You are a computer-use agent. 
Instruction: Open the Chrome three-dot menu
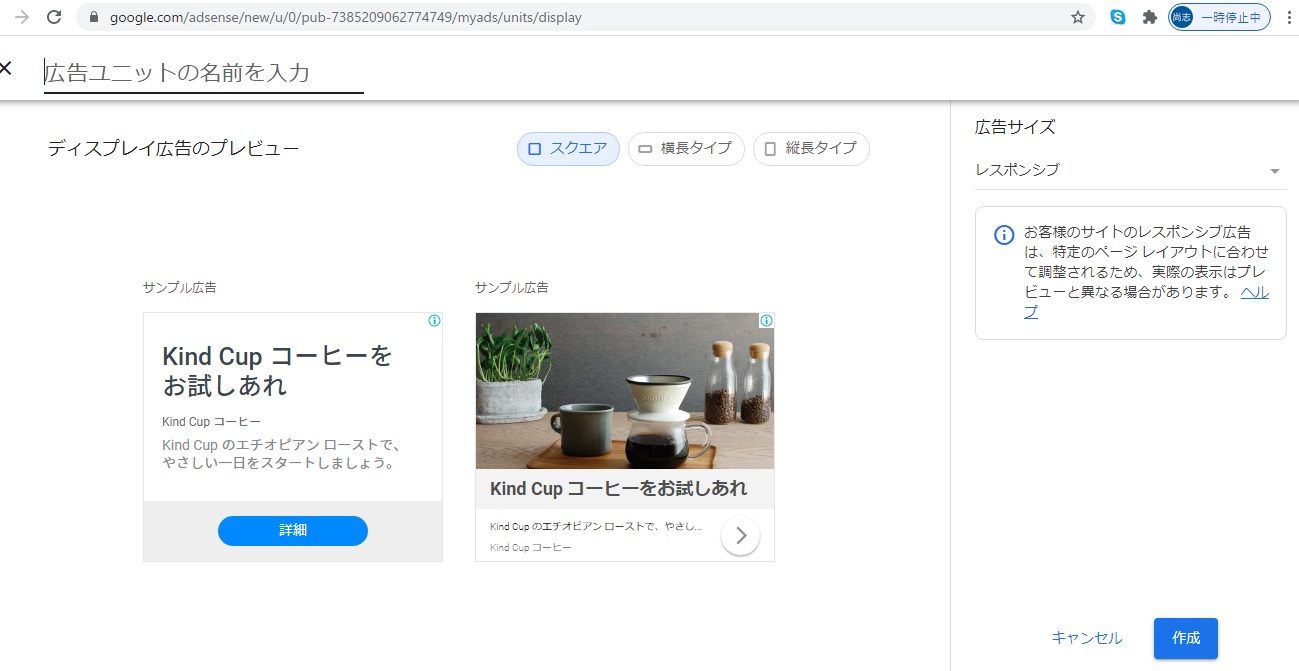1287,17
